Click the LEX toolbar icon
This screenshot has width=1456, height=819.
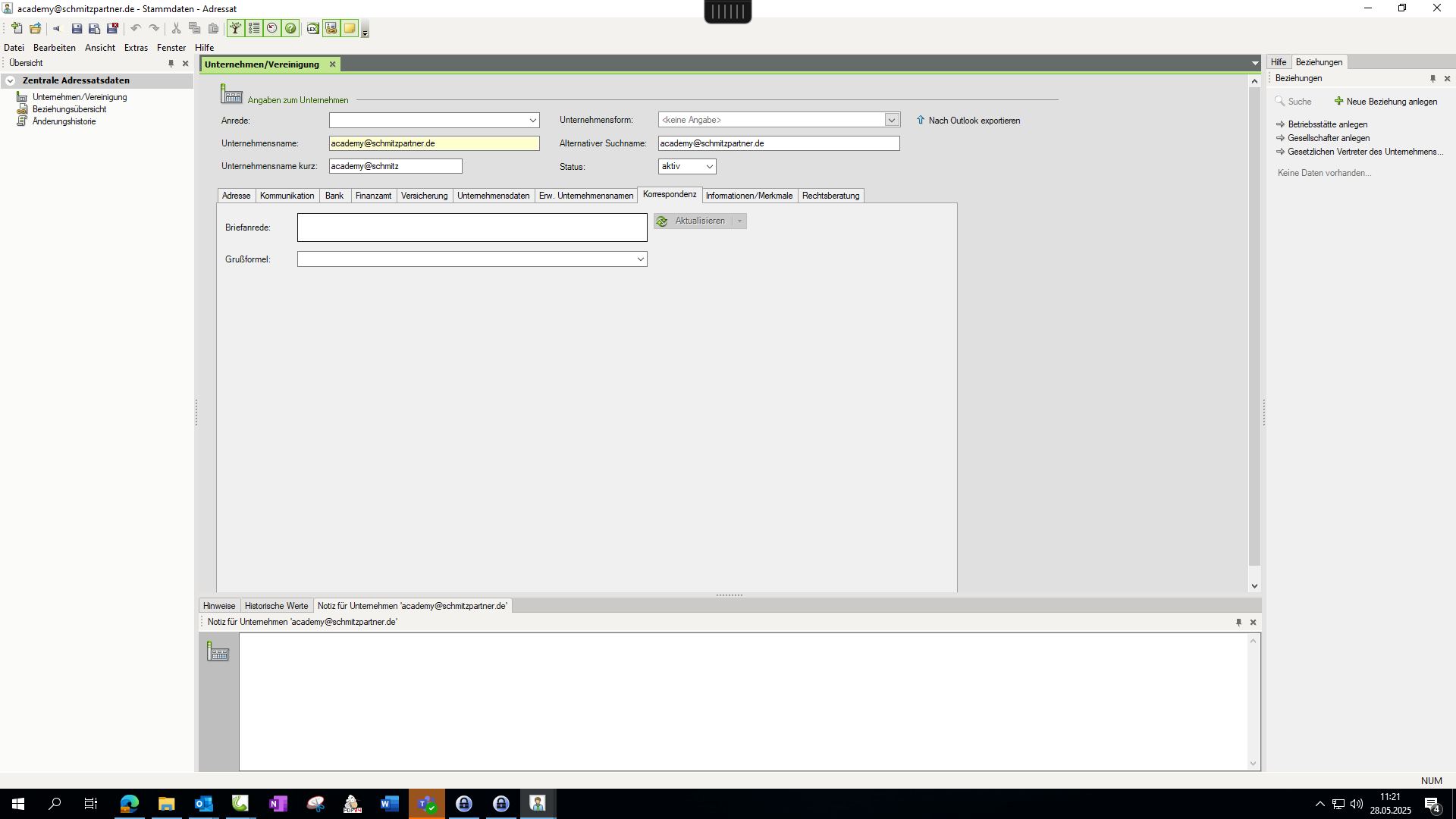pos(312,28)
